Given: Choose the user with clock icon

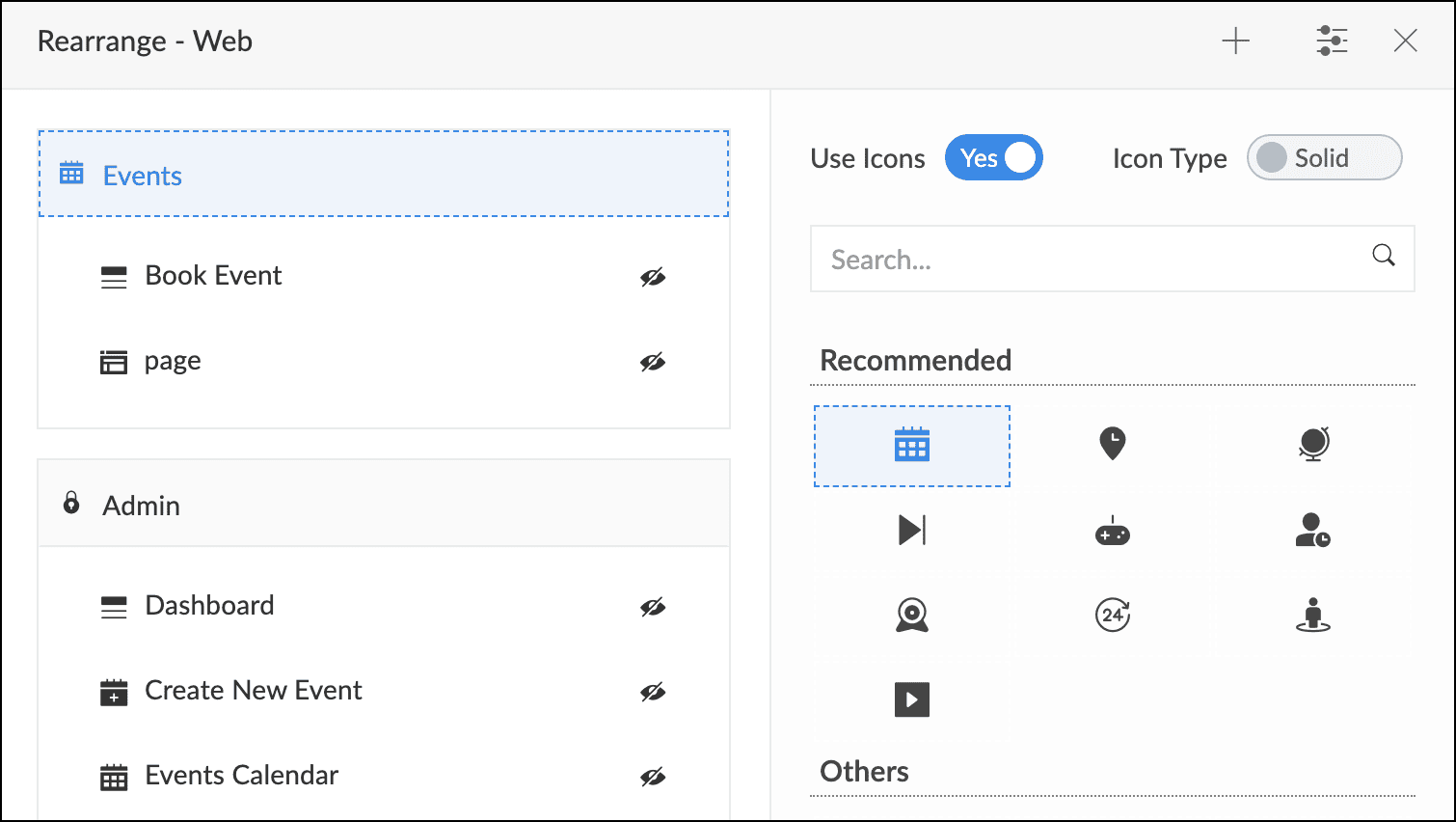Looking at the screenshot, I should pyautogui.click(x=1313, y=530).
